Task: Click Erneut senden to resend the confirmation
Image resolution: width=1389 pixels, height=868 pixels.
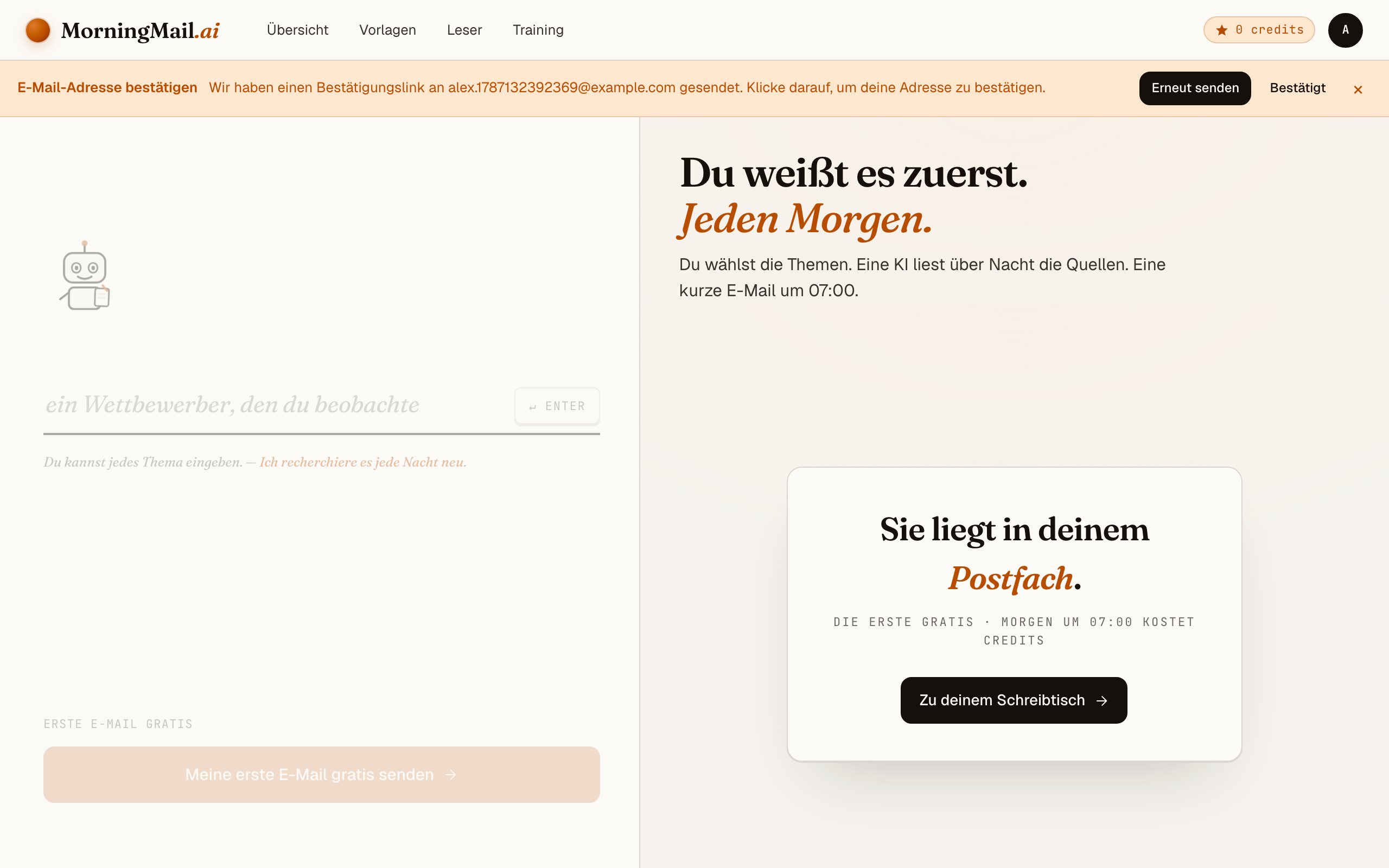Action: tap(1194, 88)
